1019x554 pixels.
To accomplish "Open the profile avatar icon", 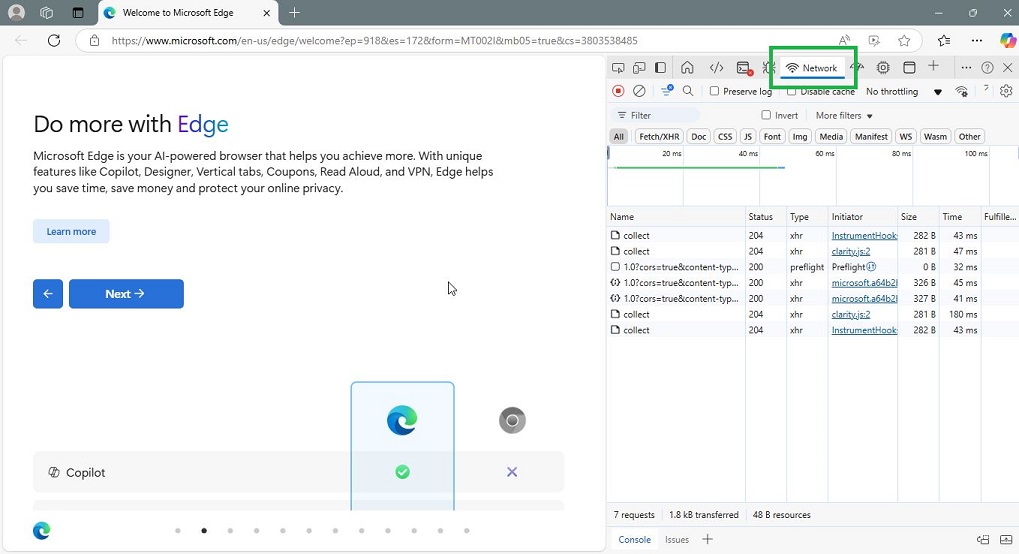I will [16, 12].
